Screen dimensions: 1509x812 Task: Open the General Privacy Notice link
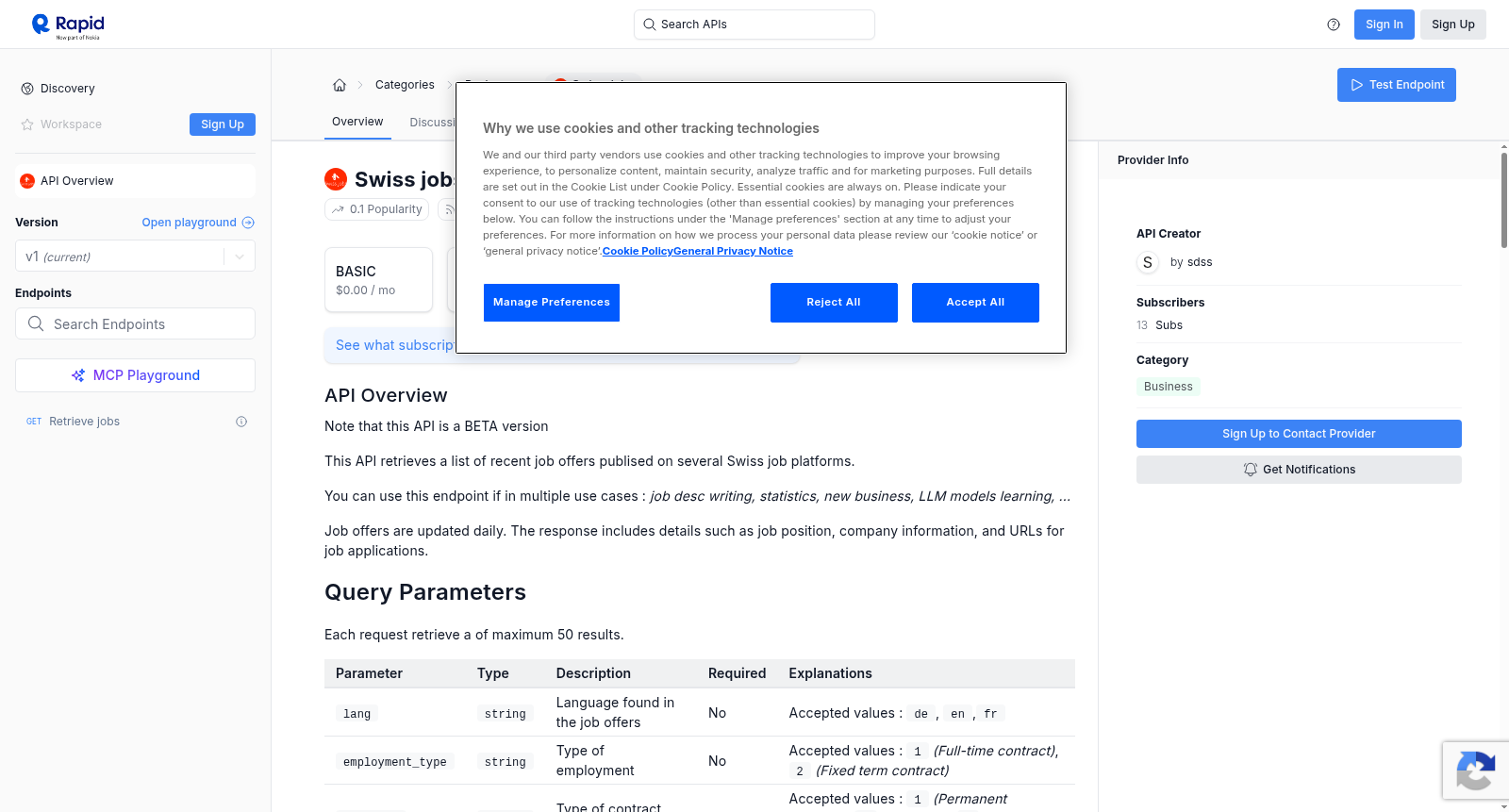[733, 251]
